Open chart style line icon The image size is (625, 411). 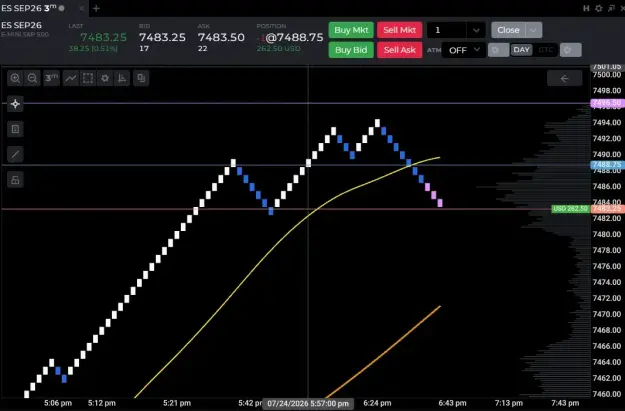click(x=71, y=78)
